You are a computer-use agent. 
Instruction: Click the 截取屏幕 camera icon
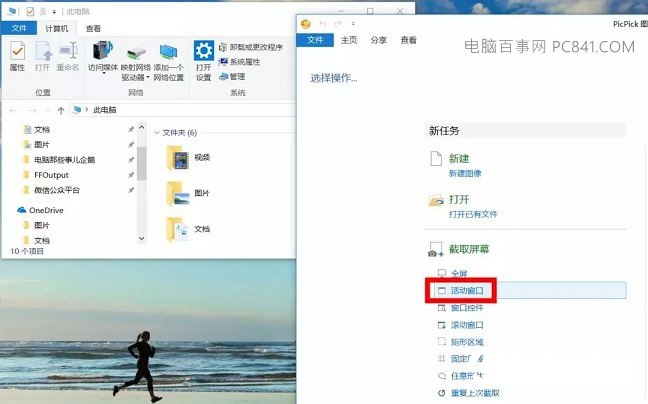point(436,250)
